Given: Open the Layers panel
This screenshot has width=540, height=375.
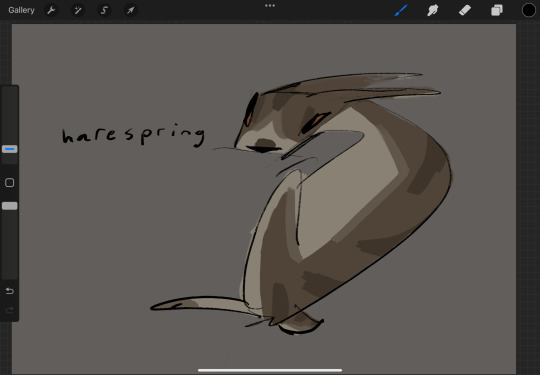Looking at the screenshot, I should click(497, 10).
